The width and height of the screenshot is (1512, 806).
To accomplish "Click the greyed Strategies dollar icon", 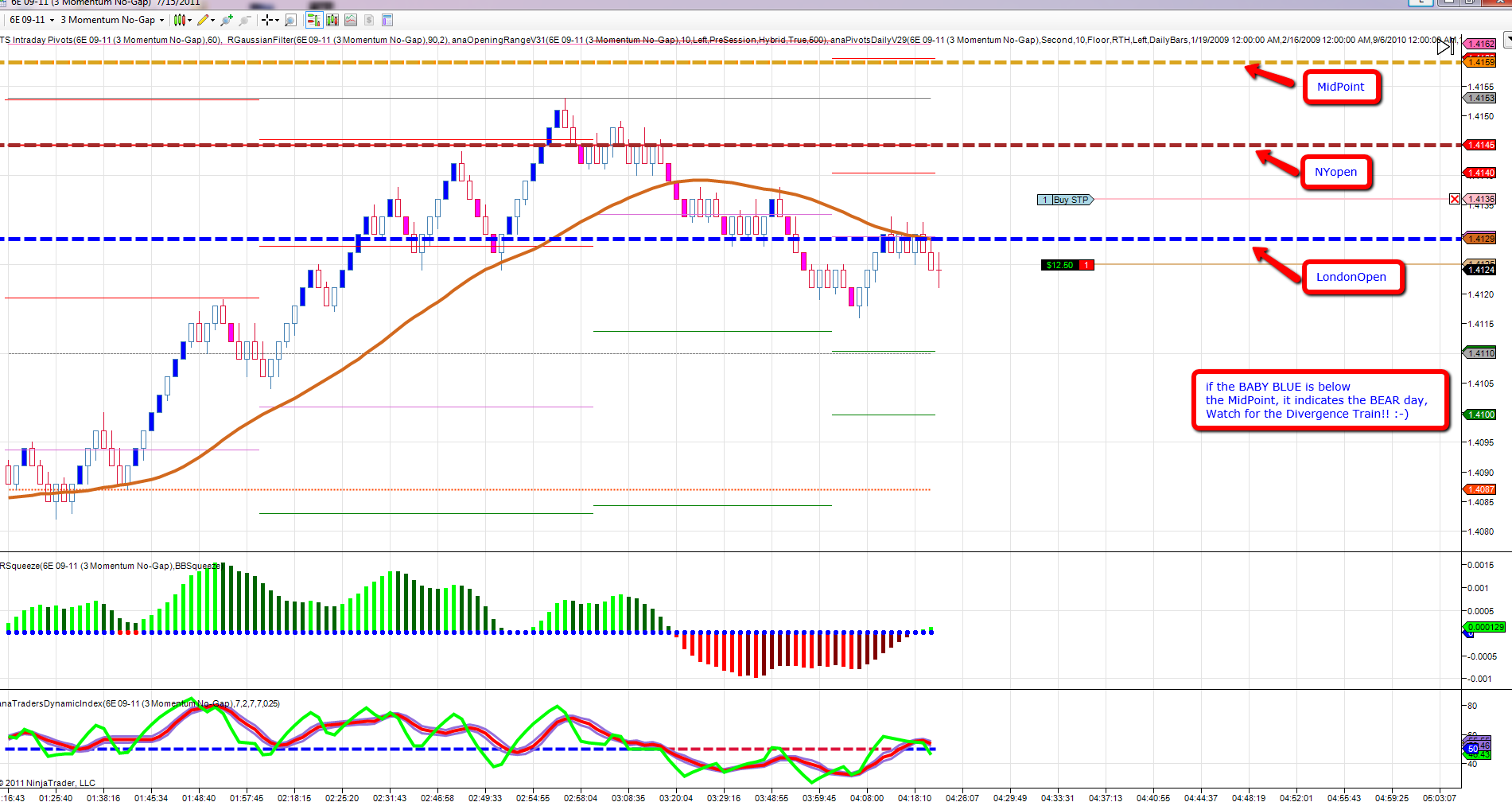I will coord(369,20).
